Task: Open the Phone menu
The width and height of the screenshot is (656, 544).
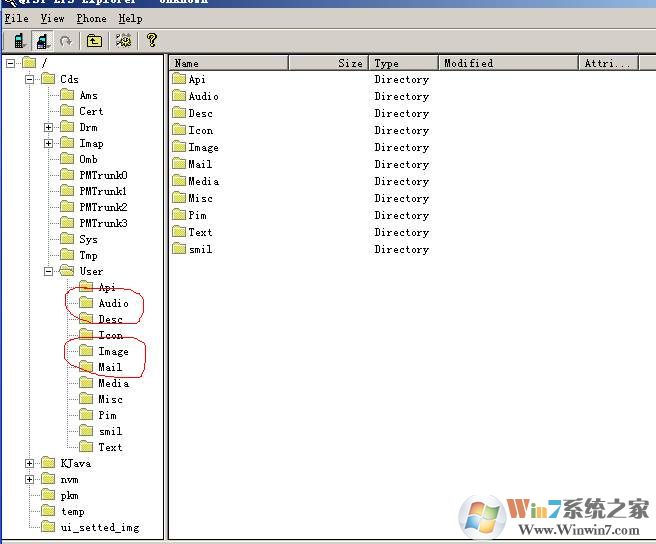Action: [91, 18]
